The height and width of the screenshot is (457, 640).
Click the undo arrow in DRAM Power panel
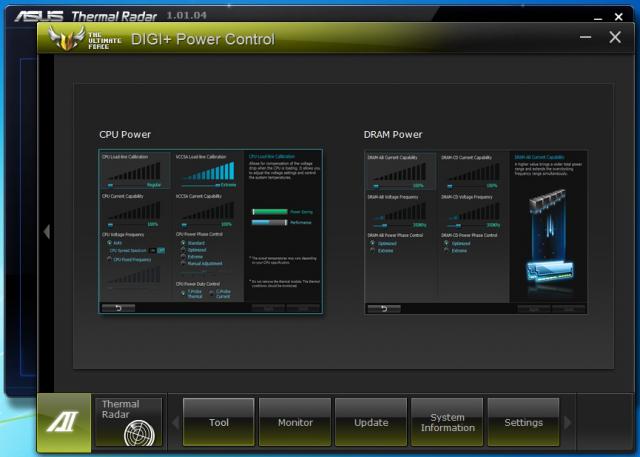point(384,307)
